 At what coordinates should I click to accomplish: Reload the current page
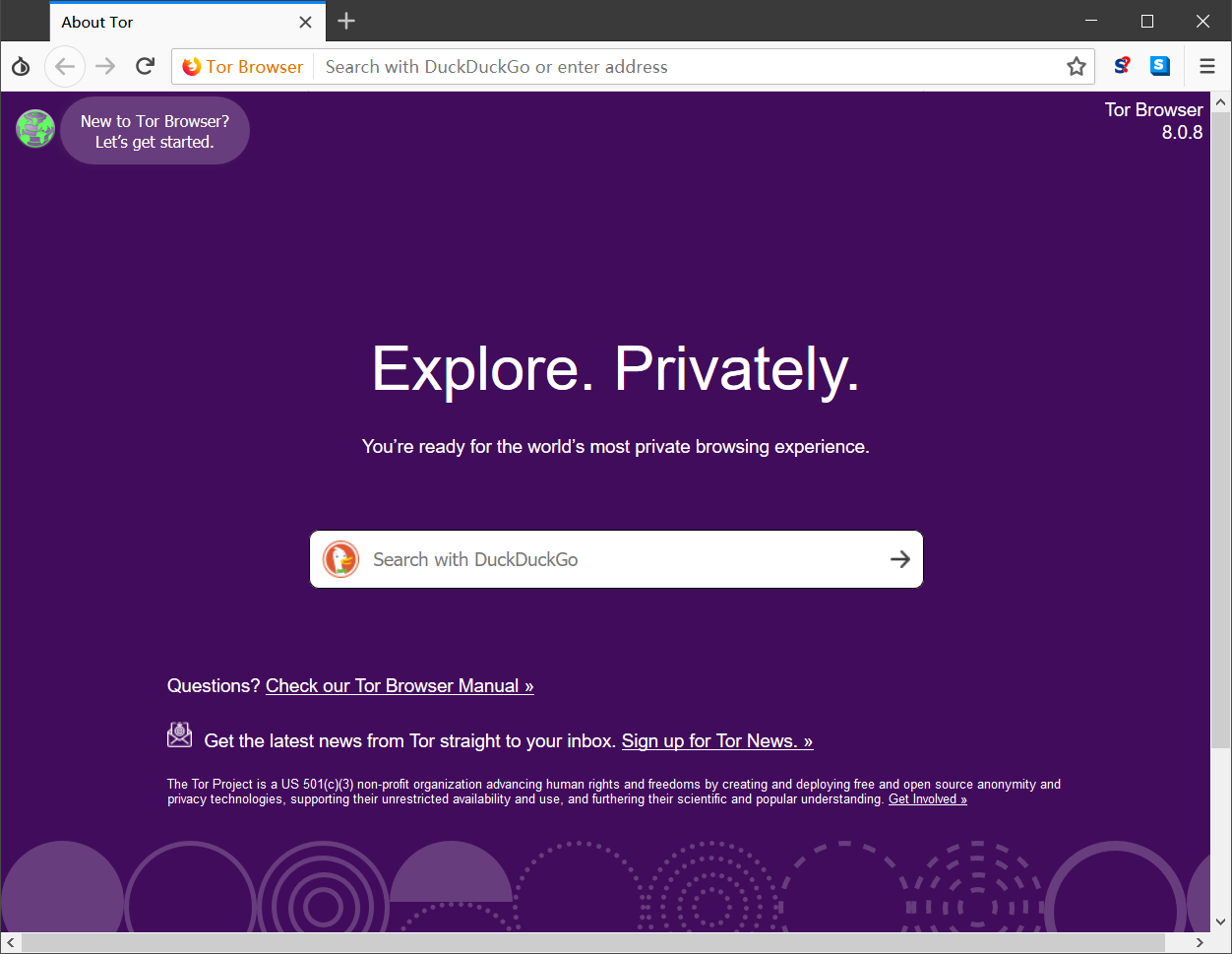click(x=146, y=67)
